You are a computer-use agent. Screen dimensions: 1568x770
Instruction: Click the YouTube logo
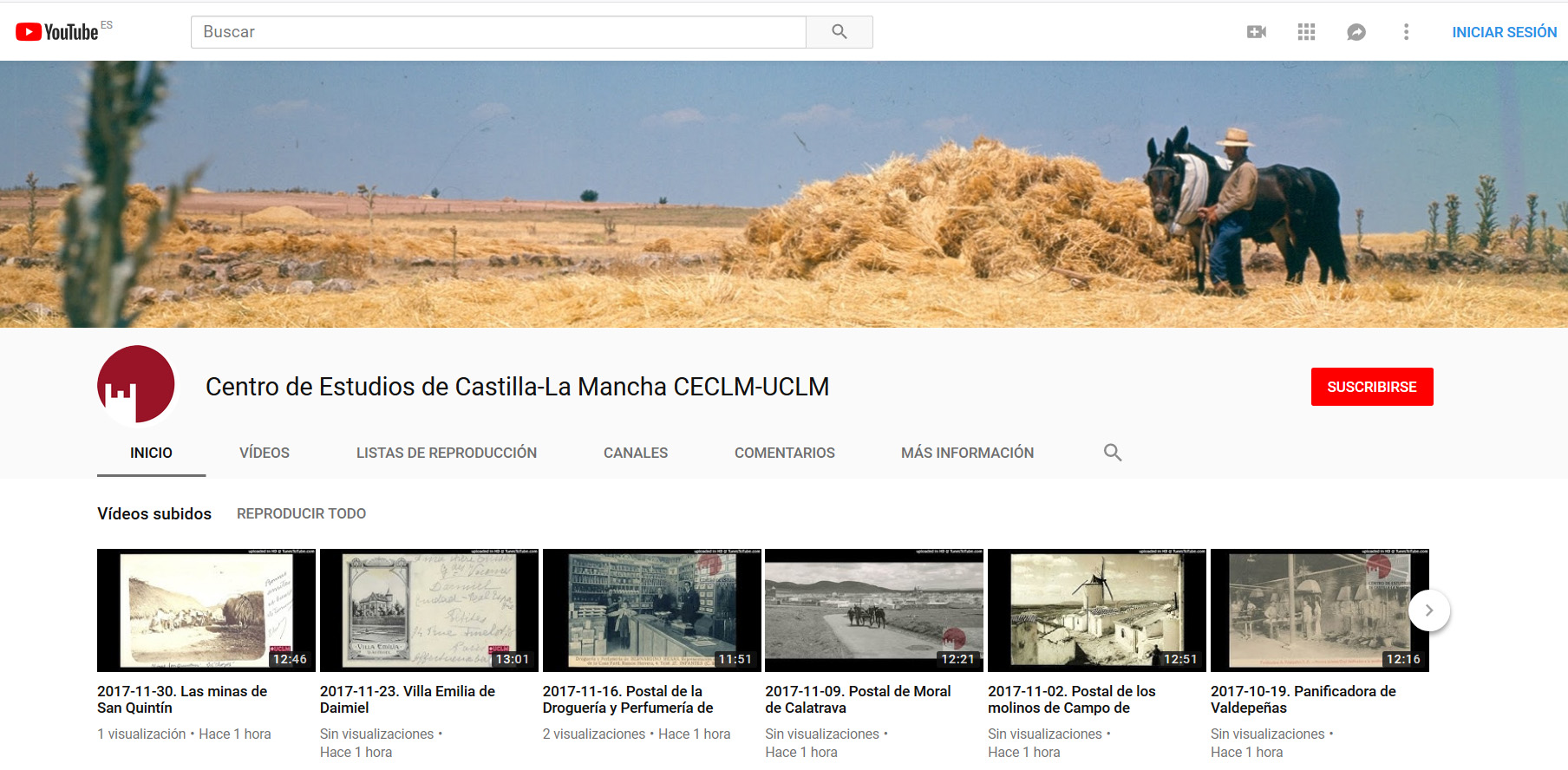tap(57, 32)
